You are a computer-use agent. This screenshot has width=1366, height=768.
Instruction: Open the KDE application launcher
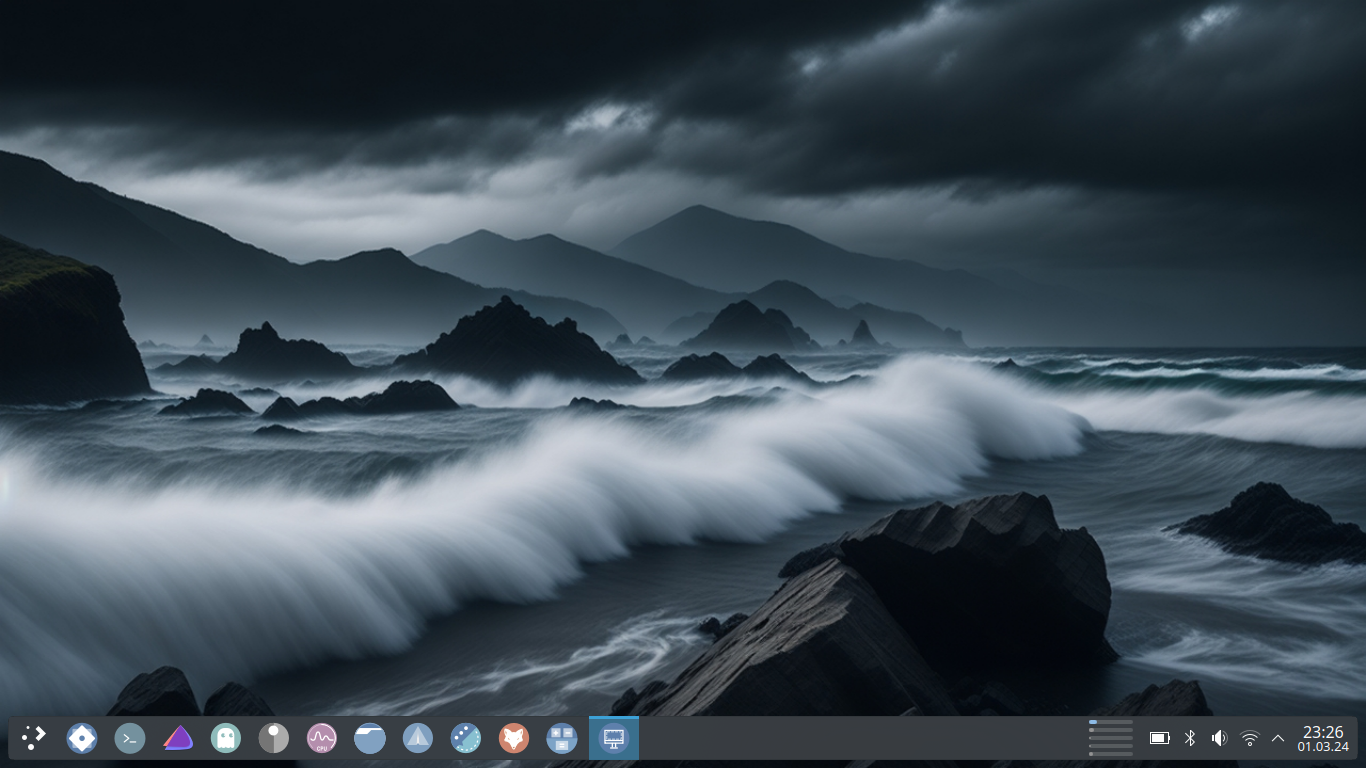(x=34, y=739)
